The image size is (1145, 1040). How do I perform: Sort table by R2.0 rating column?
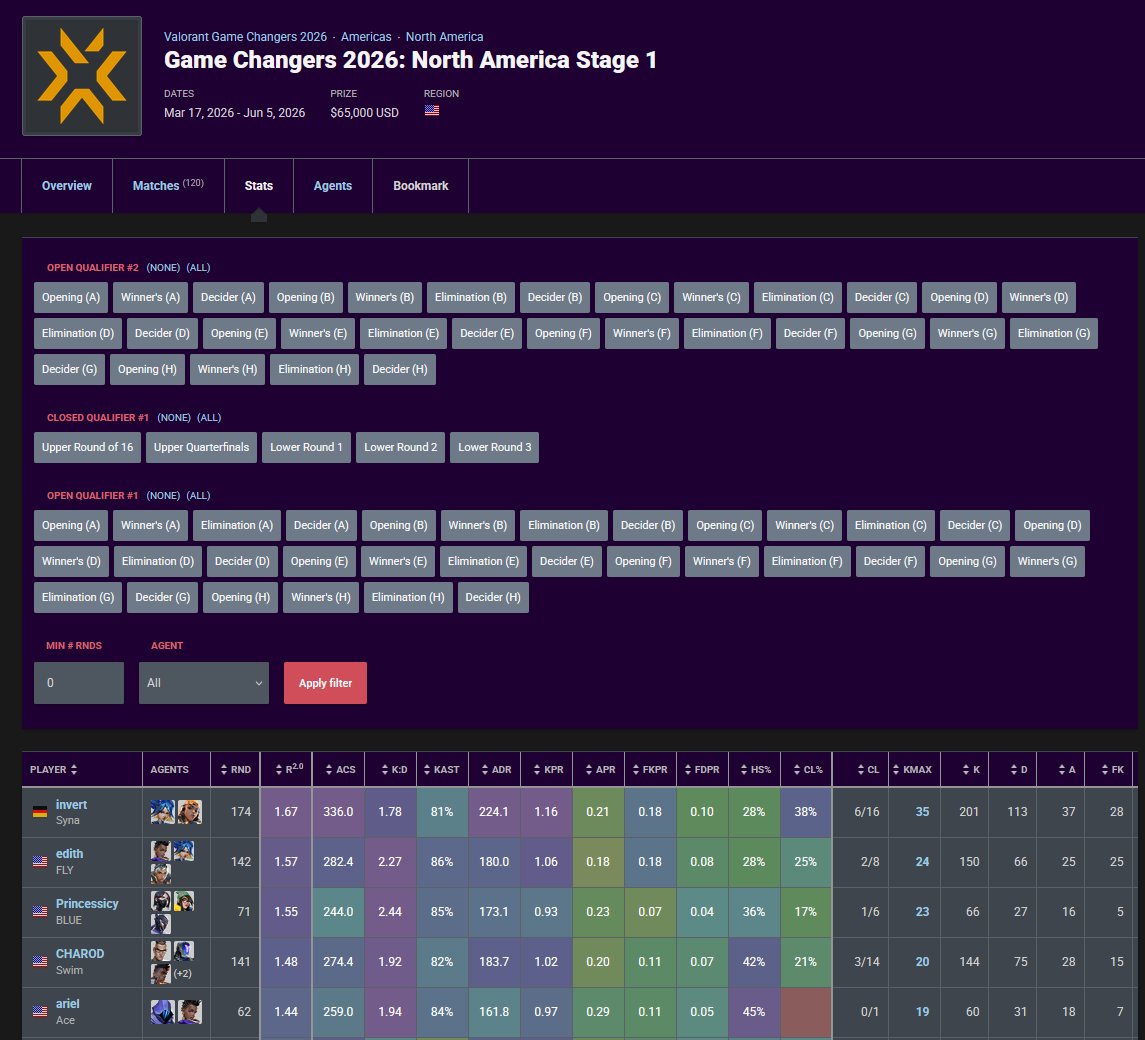(286, 770)
